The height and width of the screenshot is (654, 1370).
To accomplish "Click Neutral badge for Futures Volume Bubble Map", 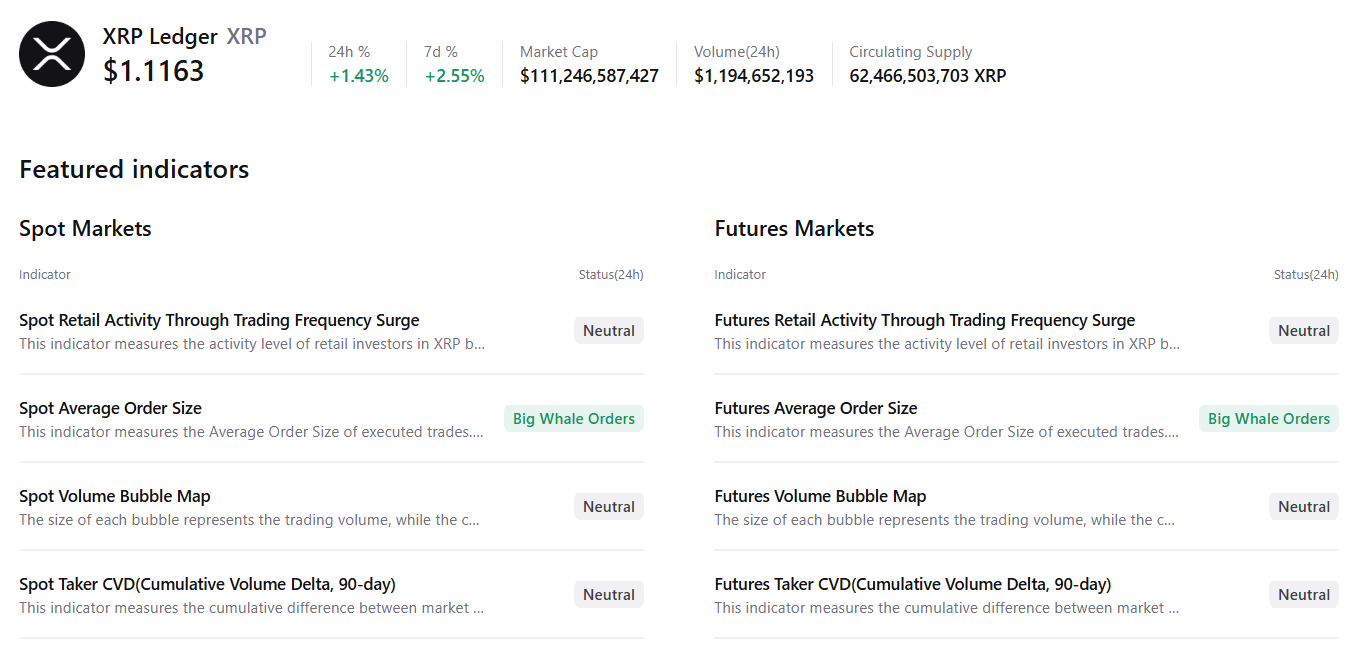I will [x=1304, y=507].
